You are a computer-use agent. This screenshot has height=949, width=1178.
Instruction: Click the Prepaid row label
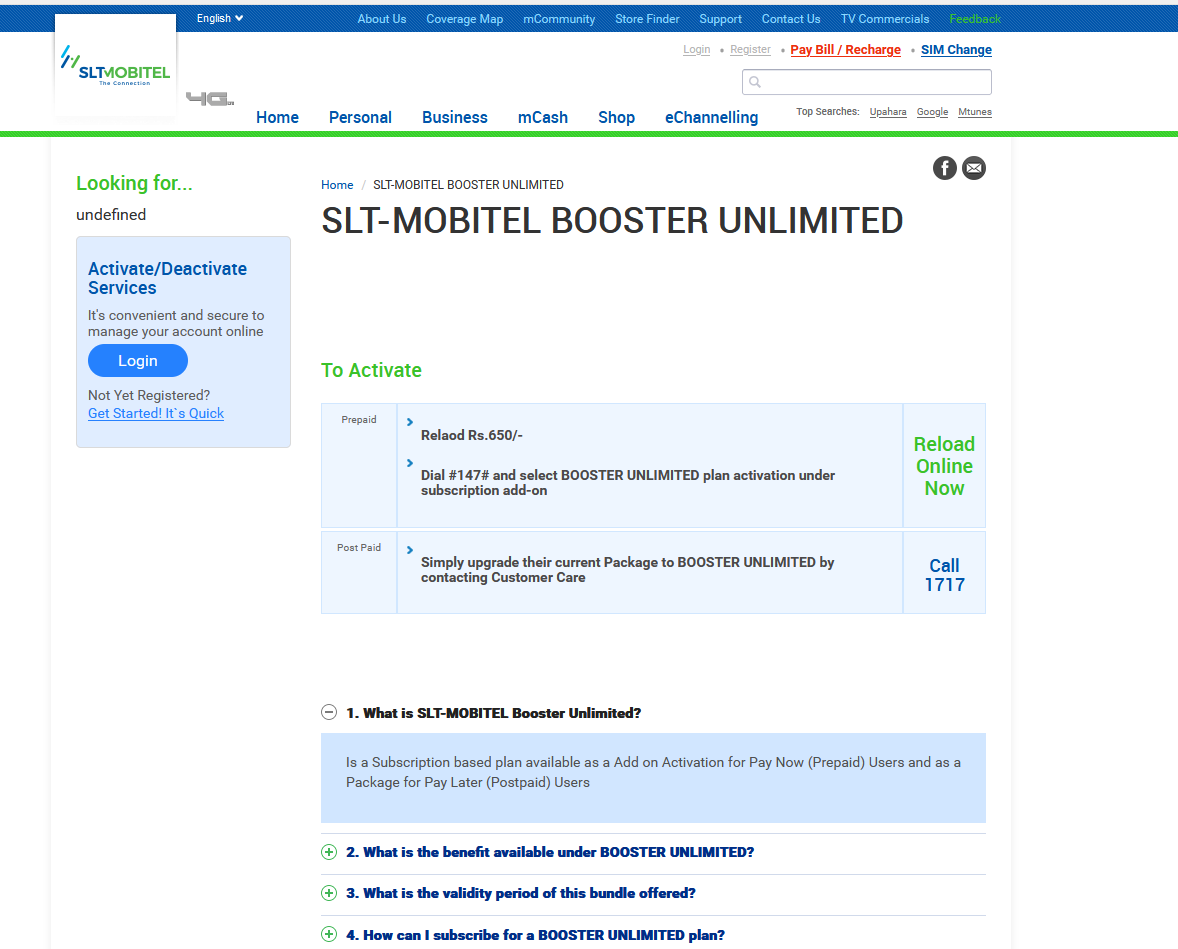358,419
